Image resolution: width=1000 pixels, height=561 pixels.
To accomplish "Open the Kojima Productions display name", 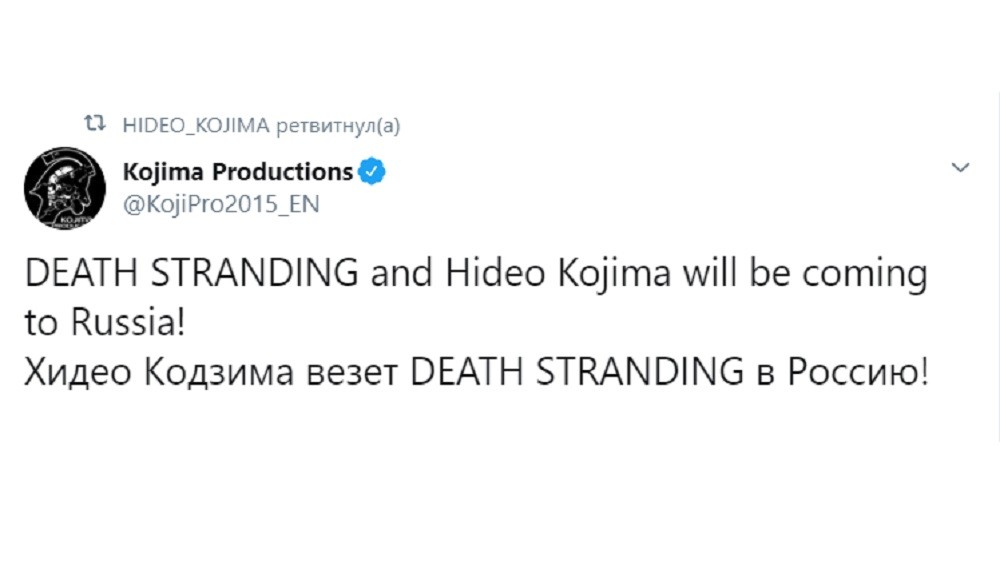I will (x=237, y=172).
